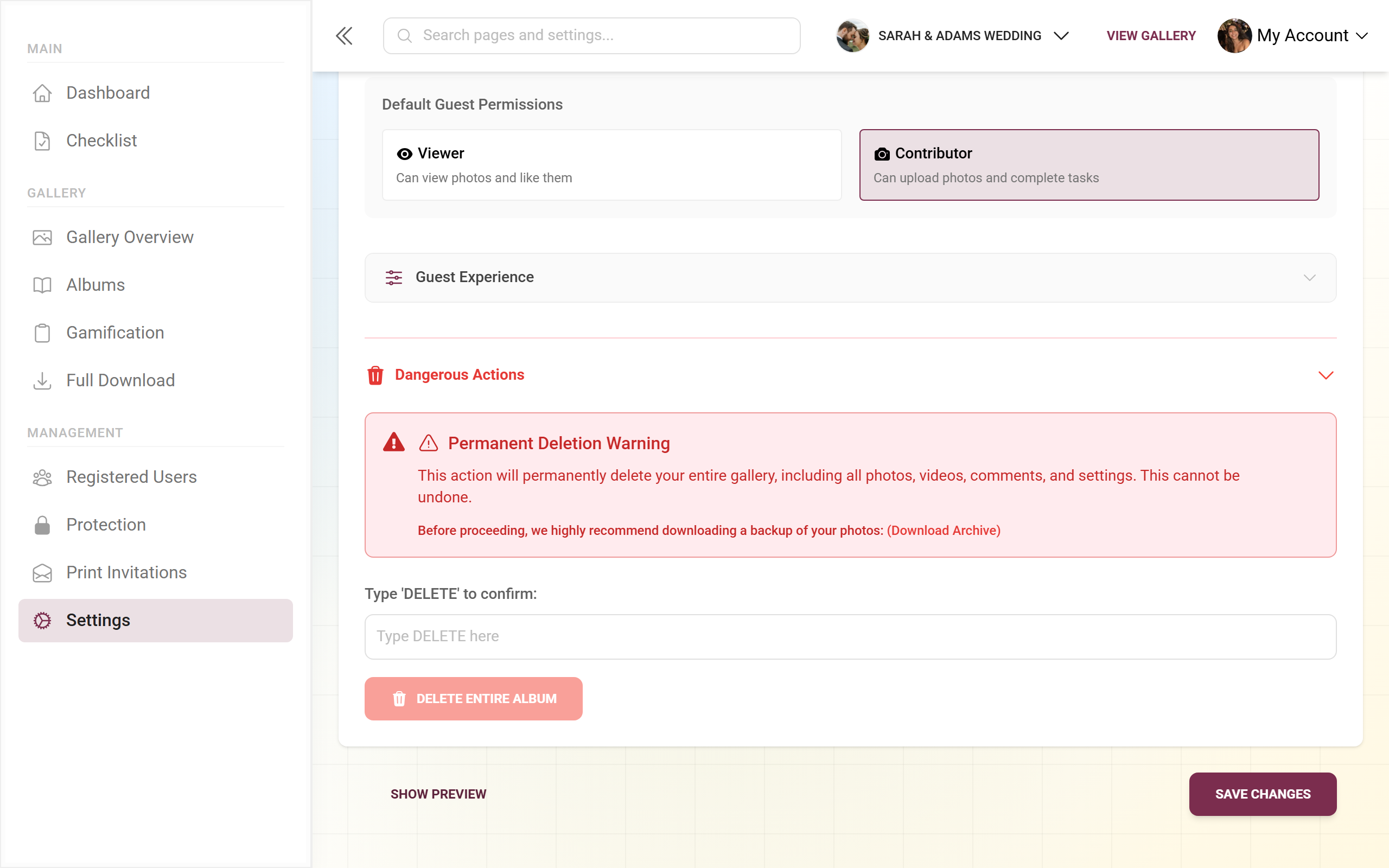Click the Download Archive link

click(944, 531)
